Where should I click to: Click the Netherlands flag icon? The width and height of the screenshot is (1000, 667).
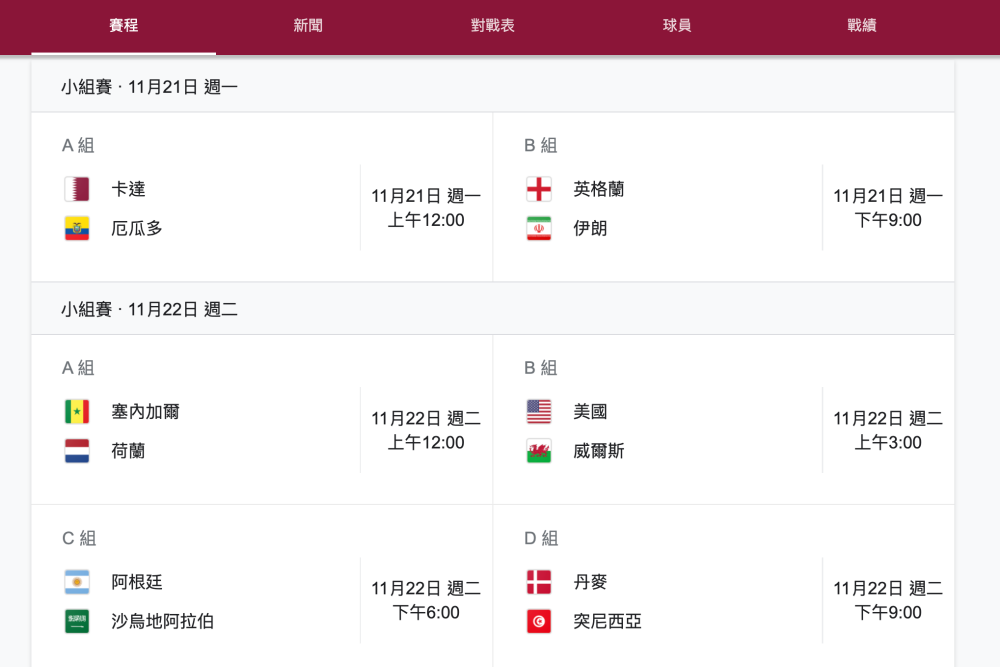[x=77, y=451]
